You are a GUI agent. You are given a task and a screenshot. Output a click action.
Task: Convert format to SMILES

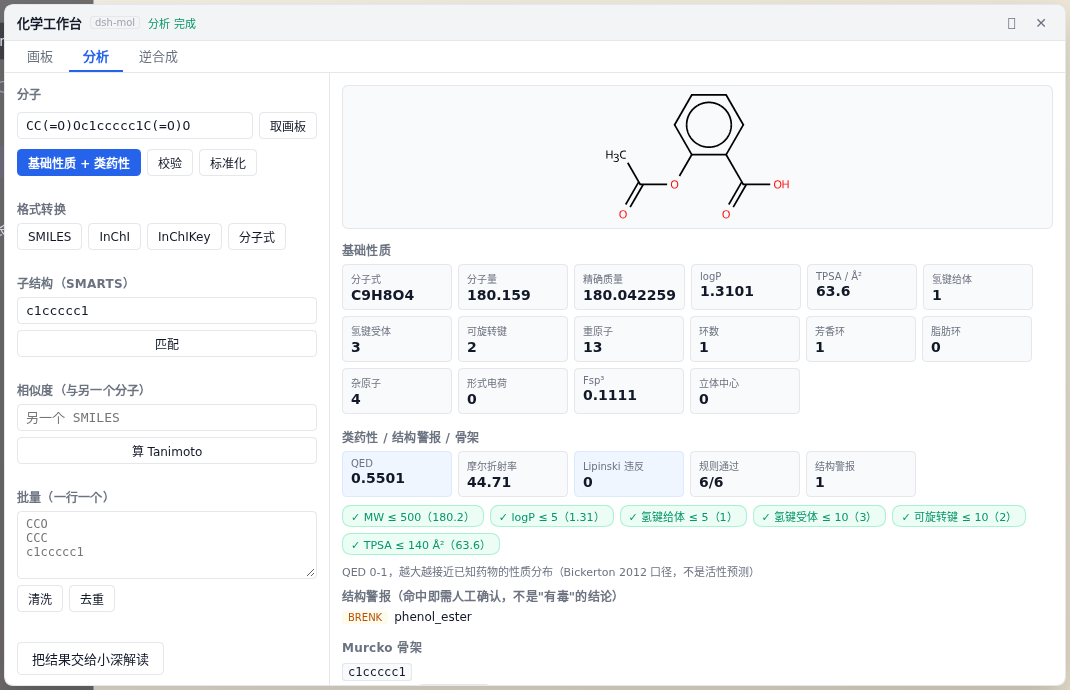point(50,237)
